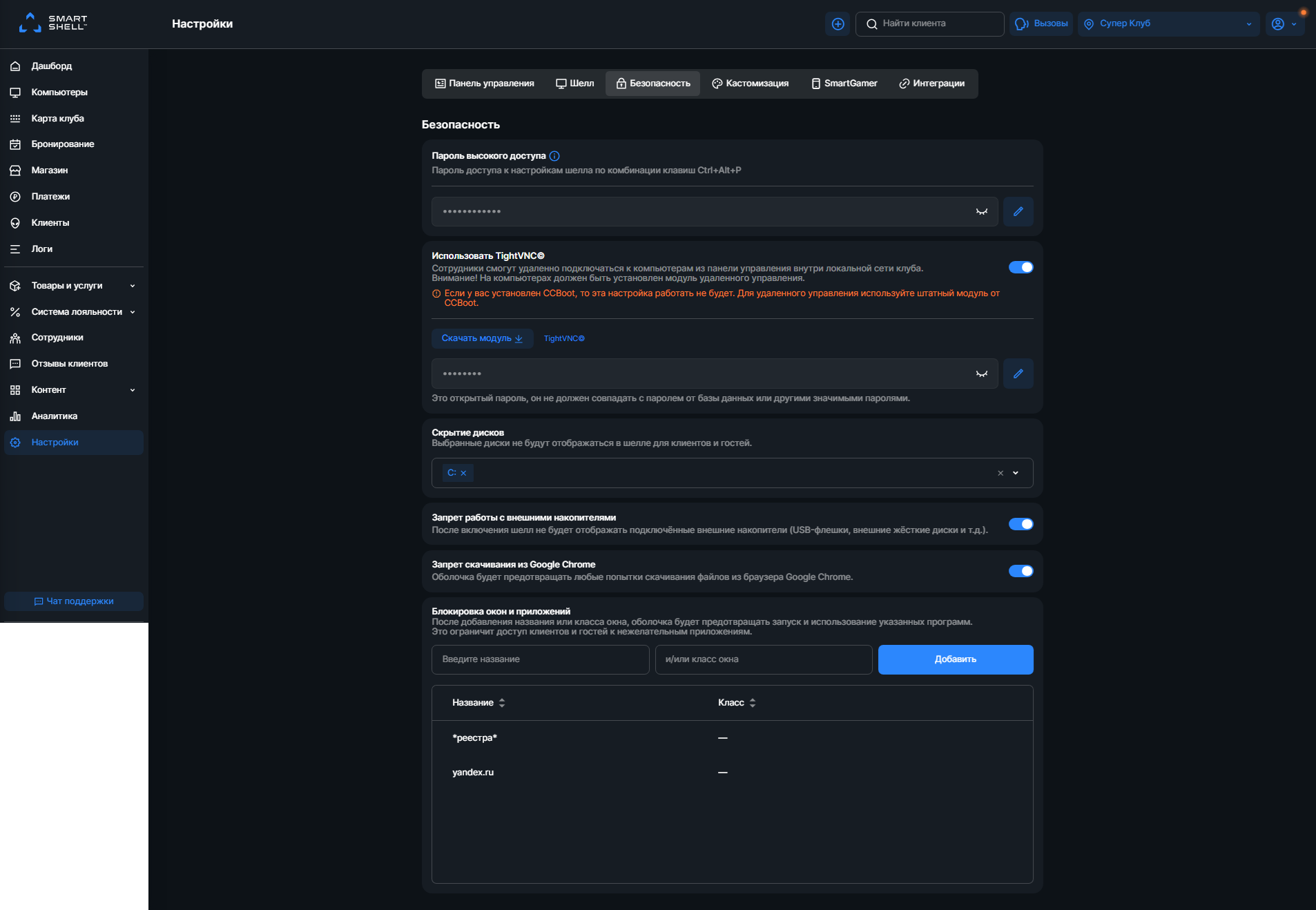Screen dimensions: 1316x910
Task: Show TightVNC password via eye icon
Action: (981, 374)
